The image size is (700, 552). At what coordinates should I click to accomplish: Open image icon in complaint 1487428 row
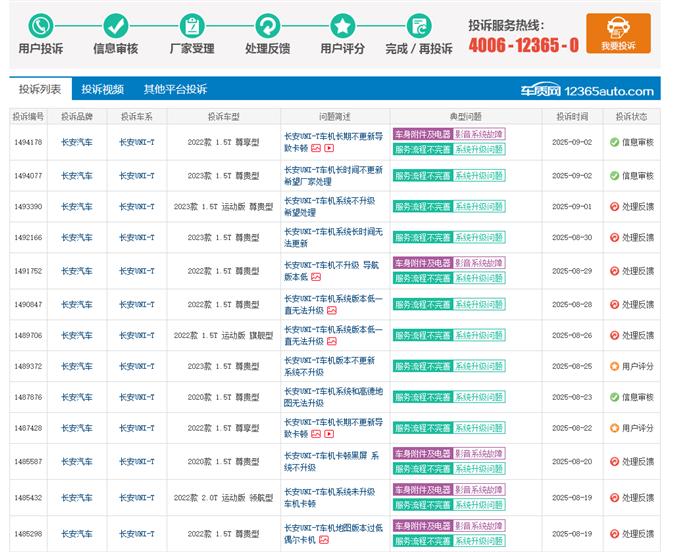coord(316,434)
